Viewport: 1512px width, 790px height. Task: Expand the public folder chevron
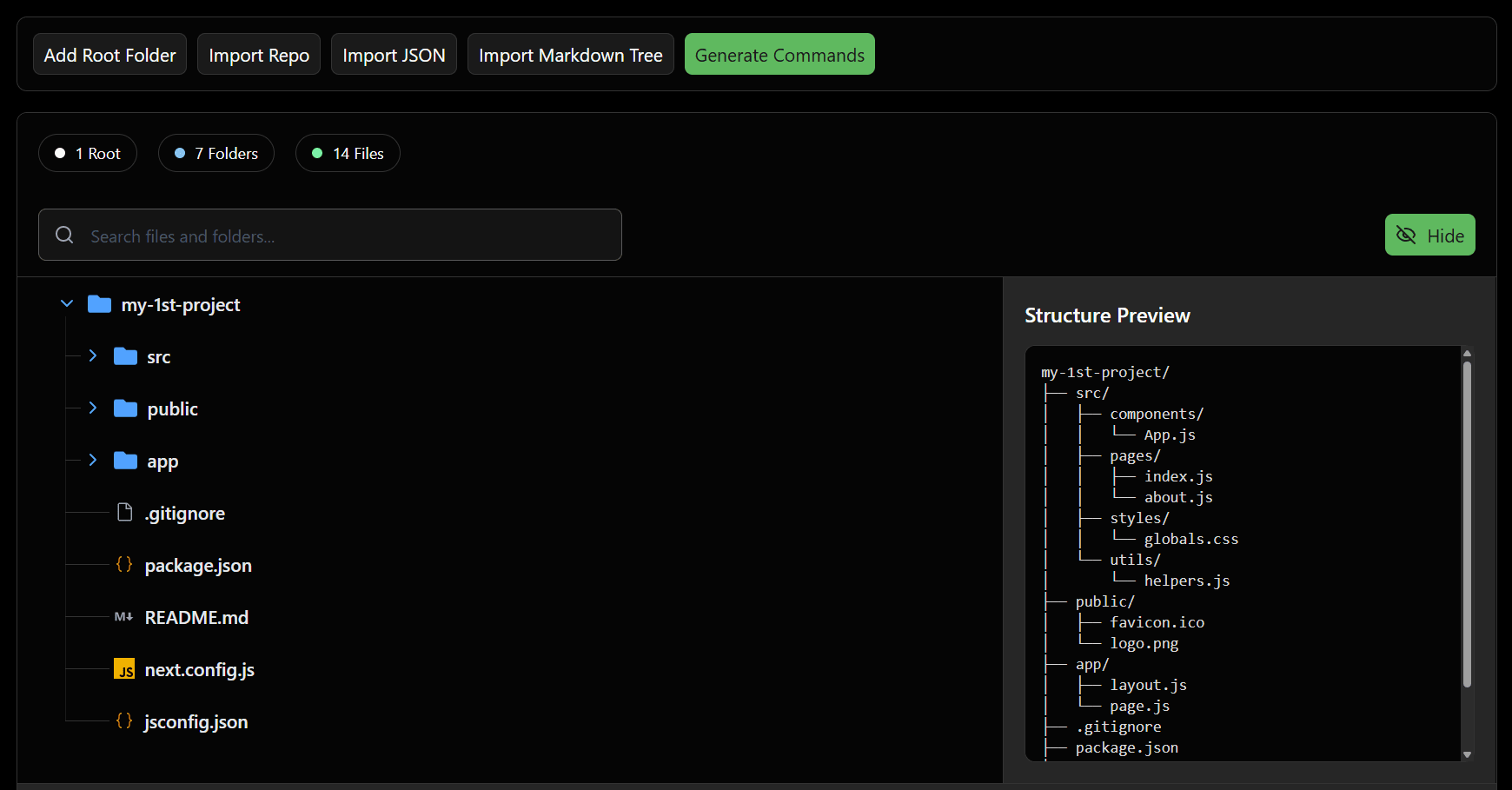coord(93,408)
